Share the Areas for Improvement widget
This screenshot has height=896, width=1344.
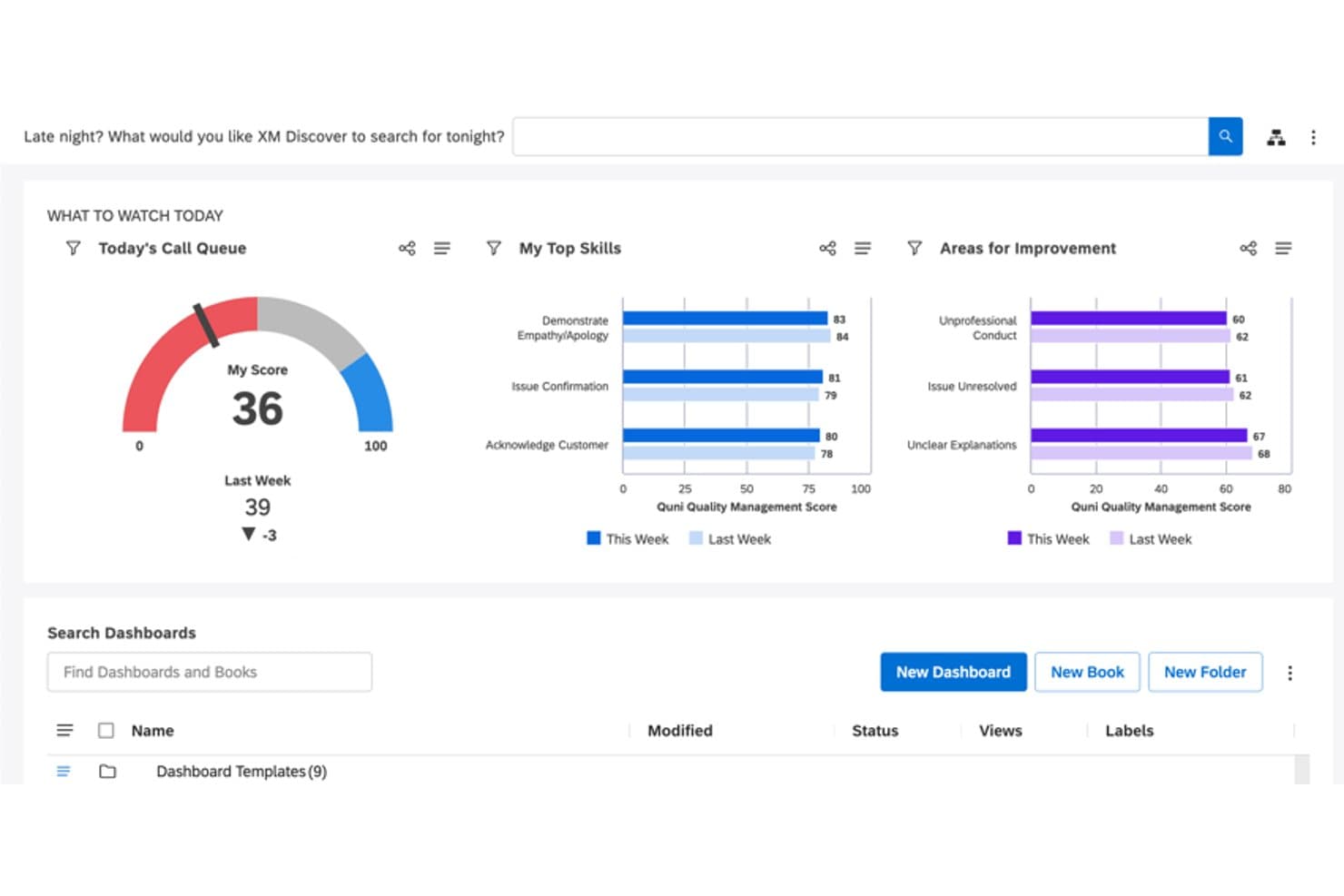1249,248
